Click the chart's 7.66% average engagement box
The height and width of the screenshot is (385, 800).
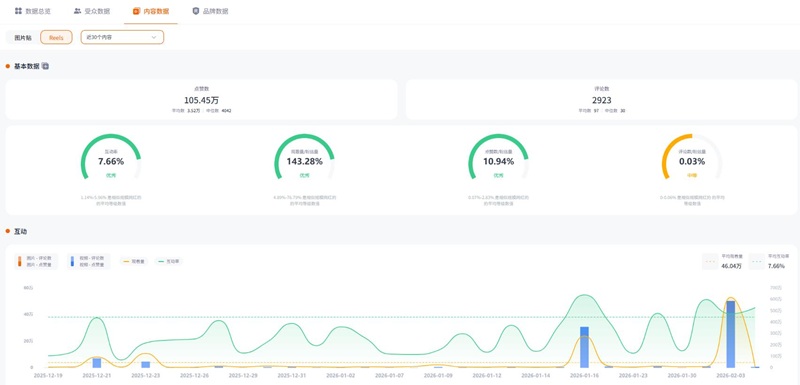770,262
